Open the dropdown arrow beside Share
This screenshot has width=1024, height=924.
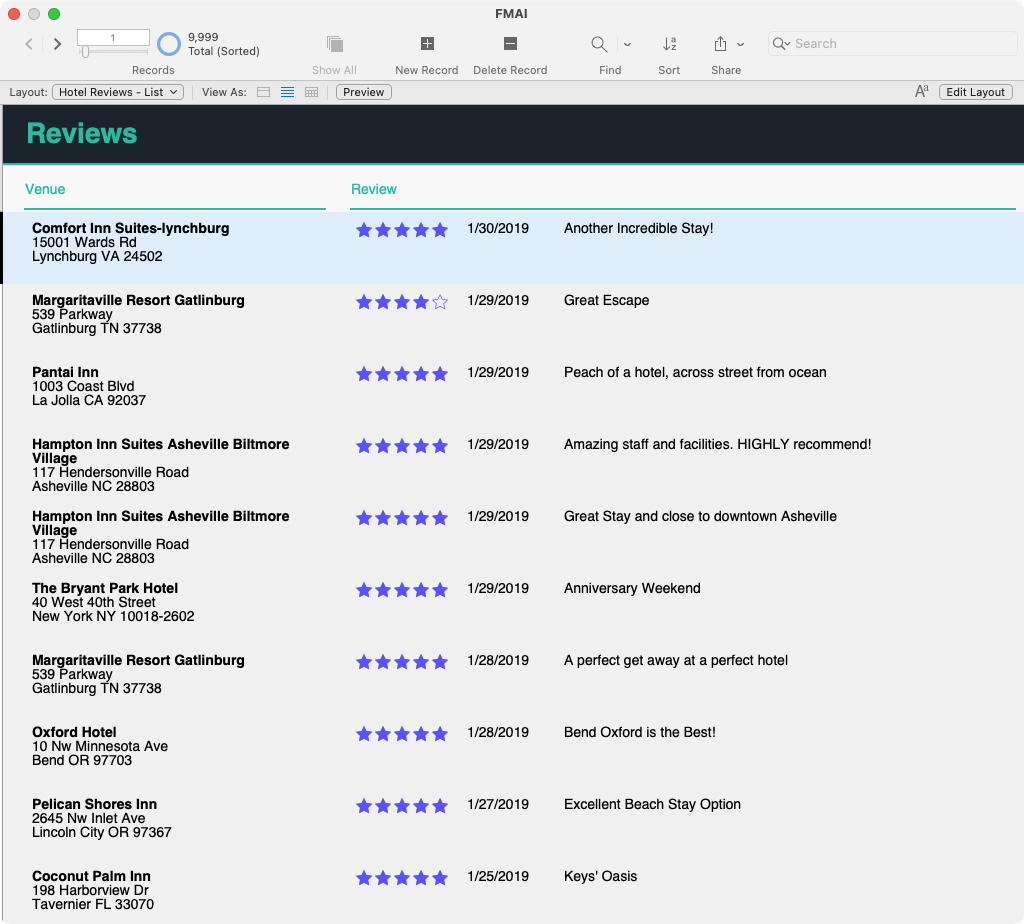[x=742, y=43]
